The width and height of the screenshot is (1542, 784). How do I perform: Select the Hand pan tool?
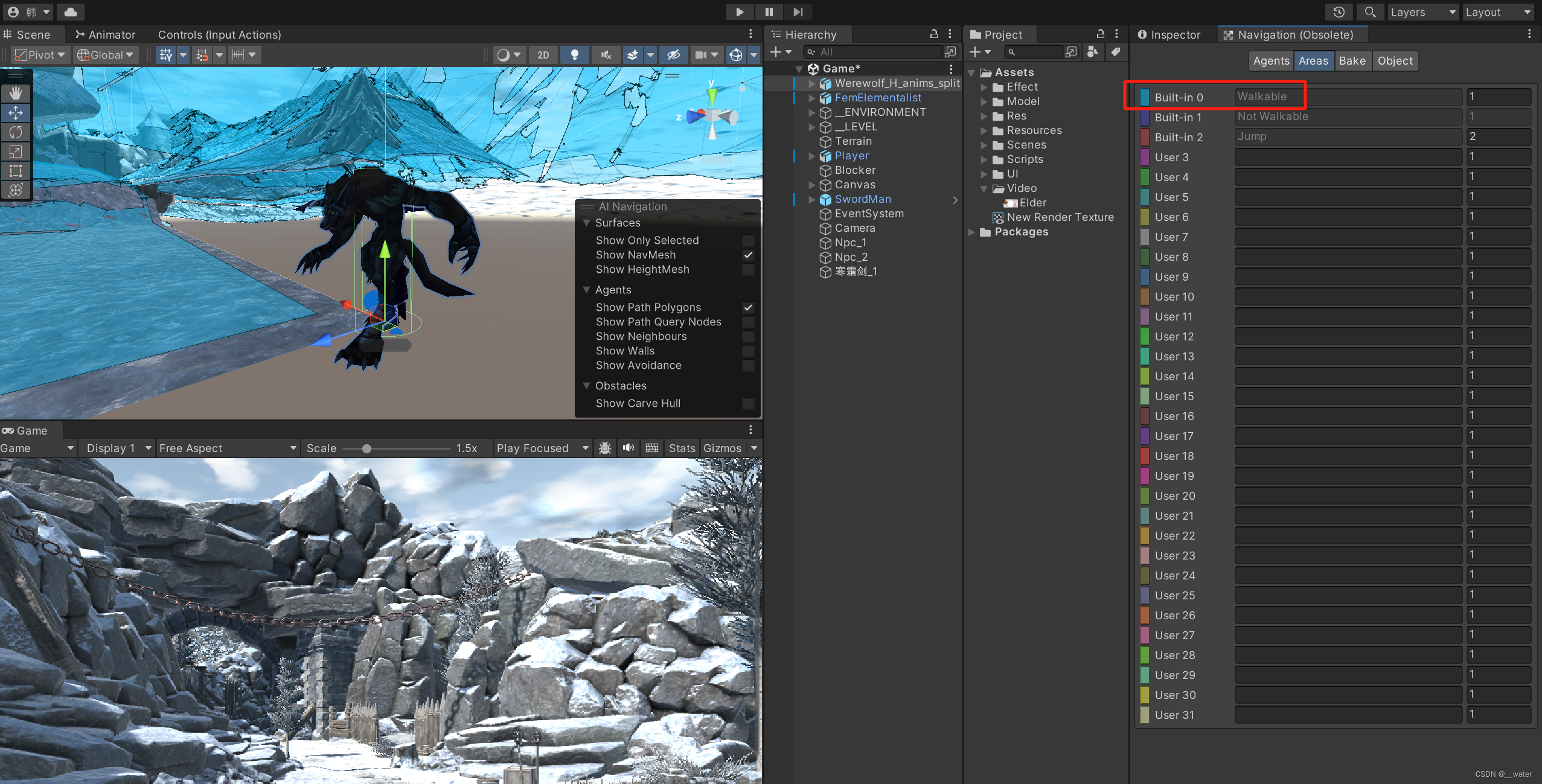16,92
